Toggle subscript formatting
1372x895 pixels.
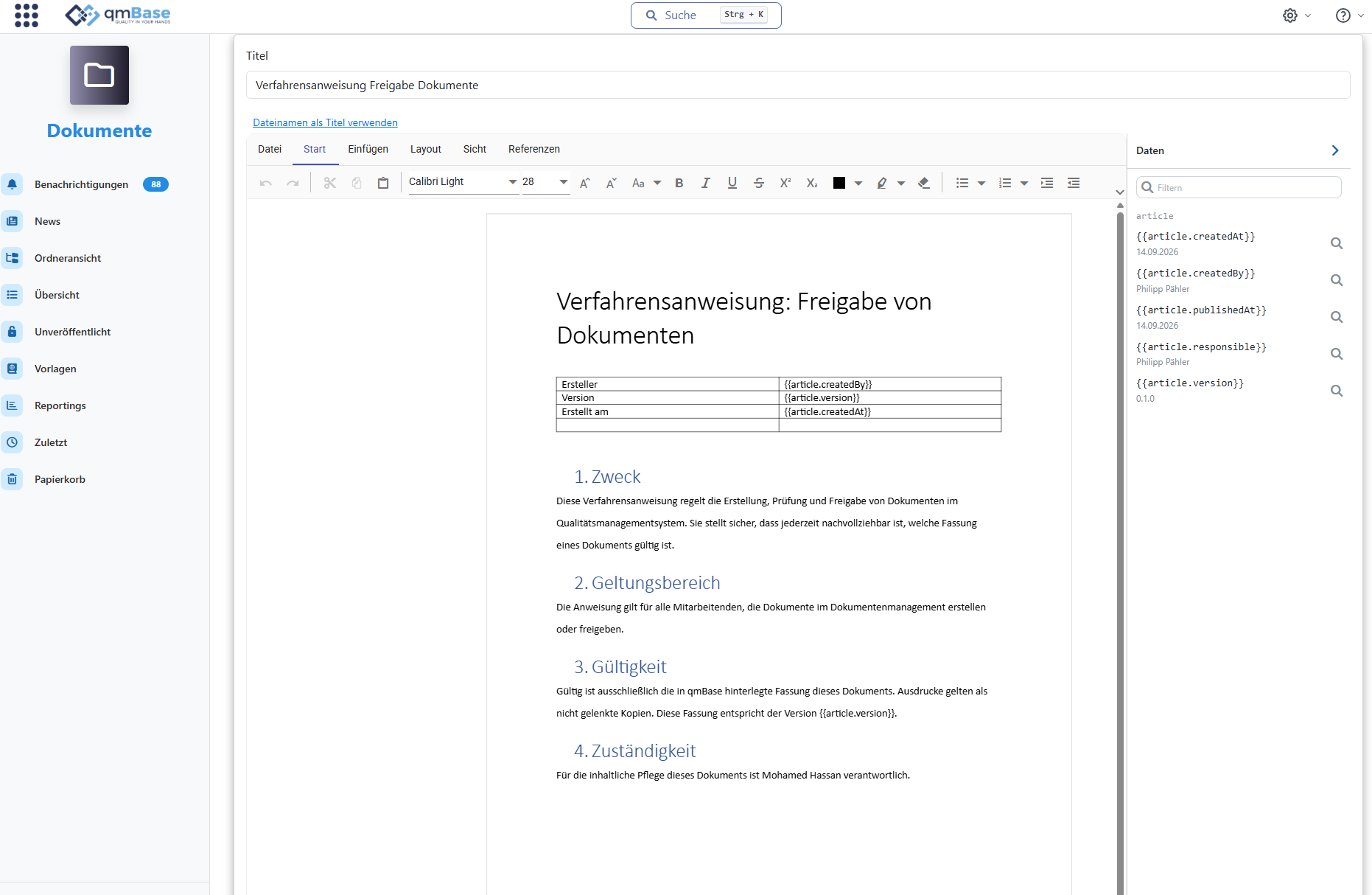pos(812,183)
